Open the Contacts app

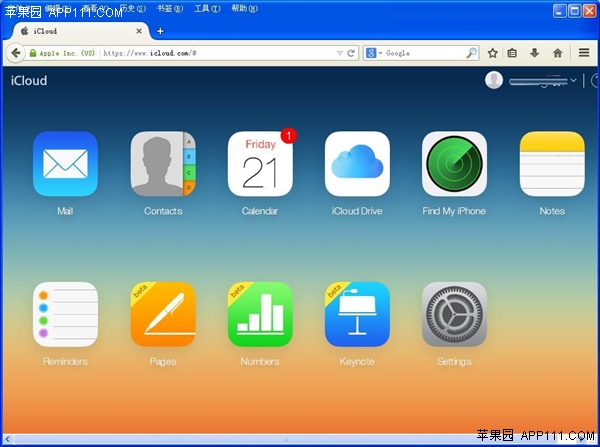coord(163,164)
